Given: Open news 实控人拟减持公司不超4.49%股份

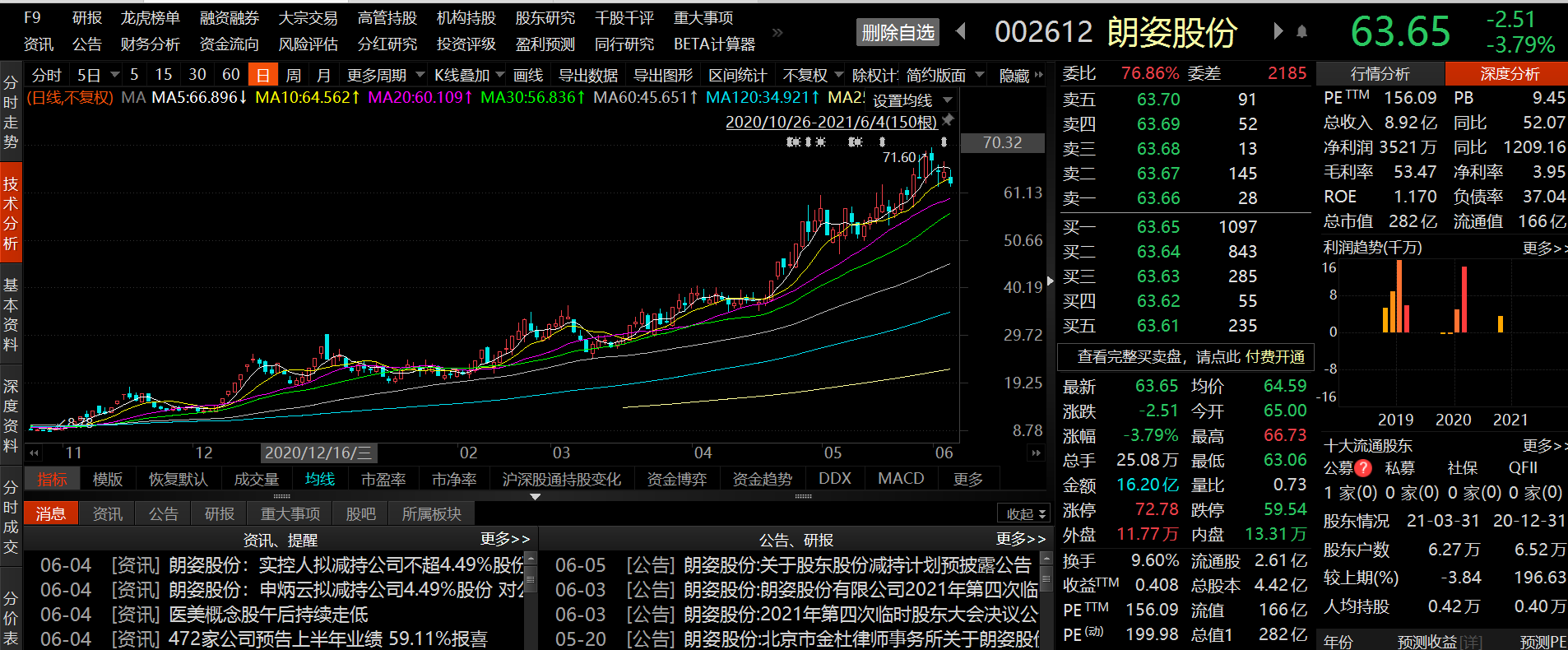Looking at the screenshot, I should coord(346,565).
